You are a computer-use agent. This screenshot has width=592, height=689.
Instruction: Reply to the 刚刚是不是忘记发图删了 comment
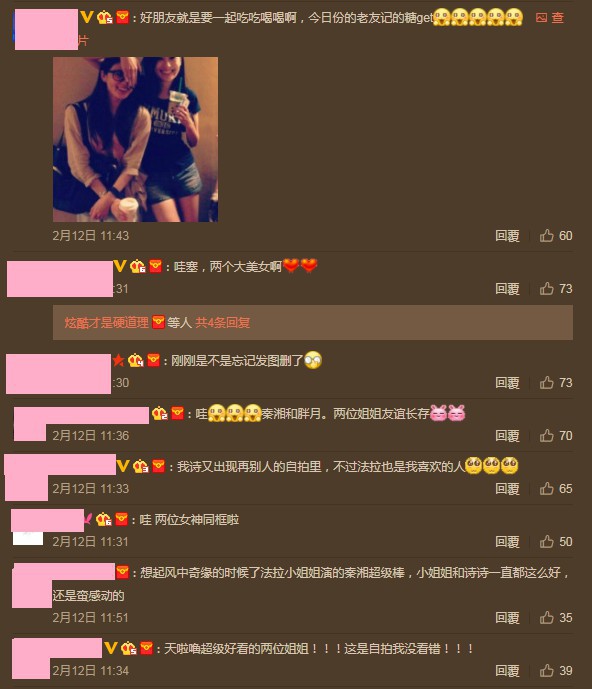[507, 383]
